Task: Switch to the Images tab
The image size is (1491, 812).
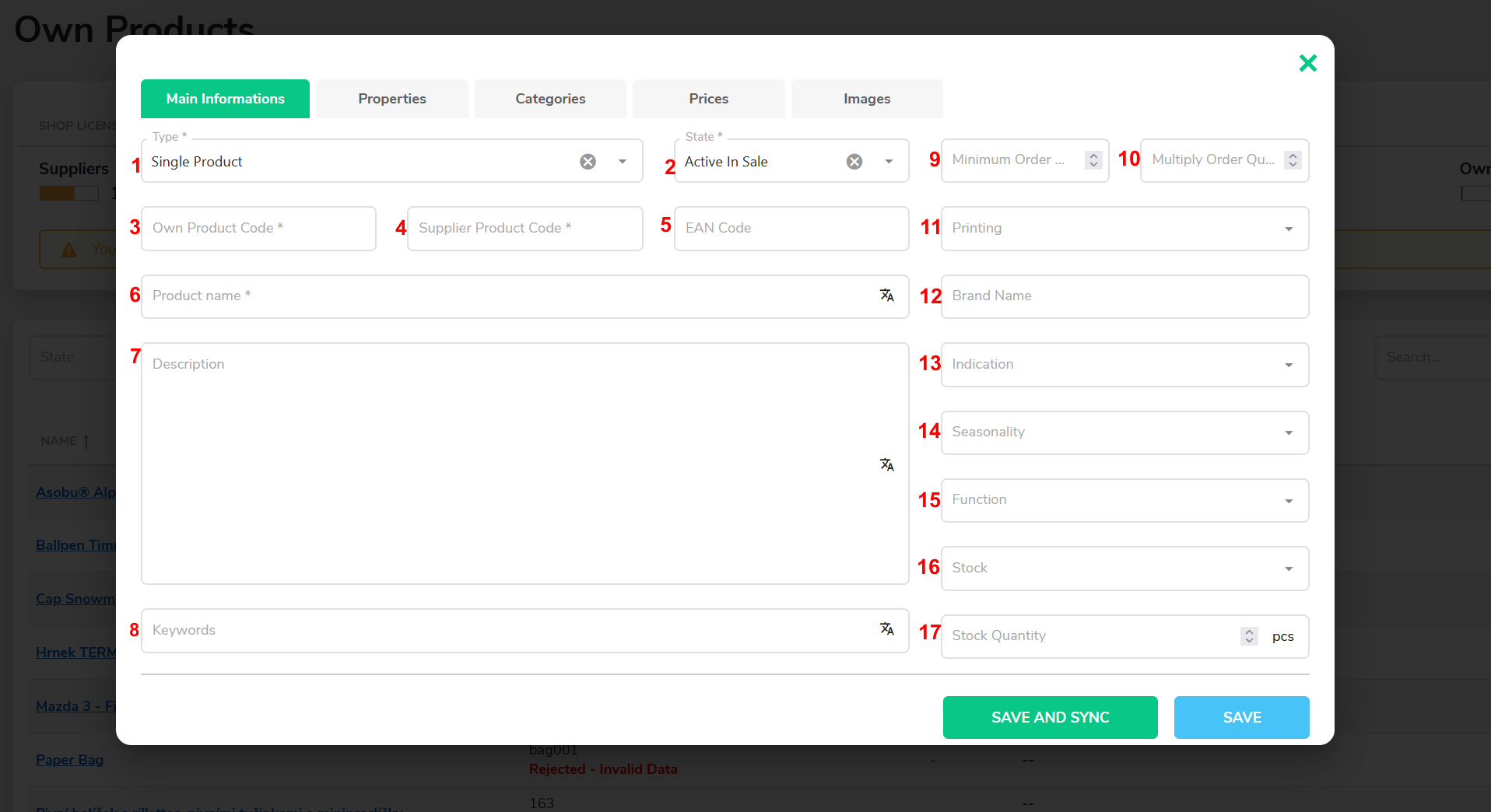Action: pos(866,99)
